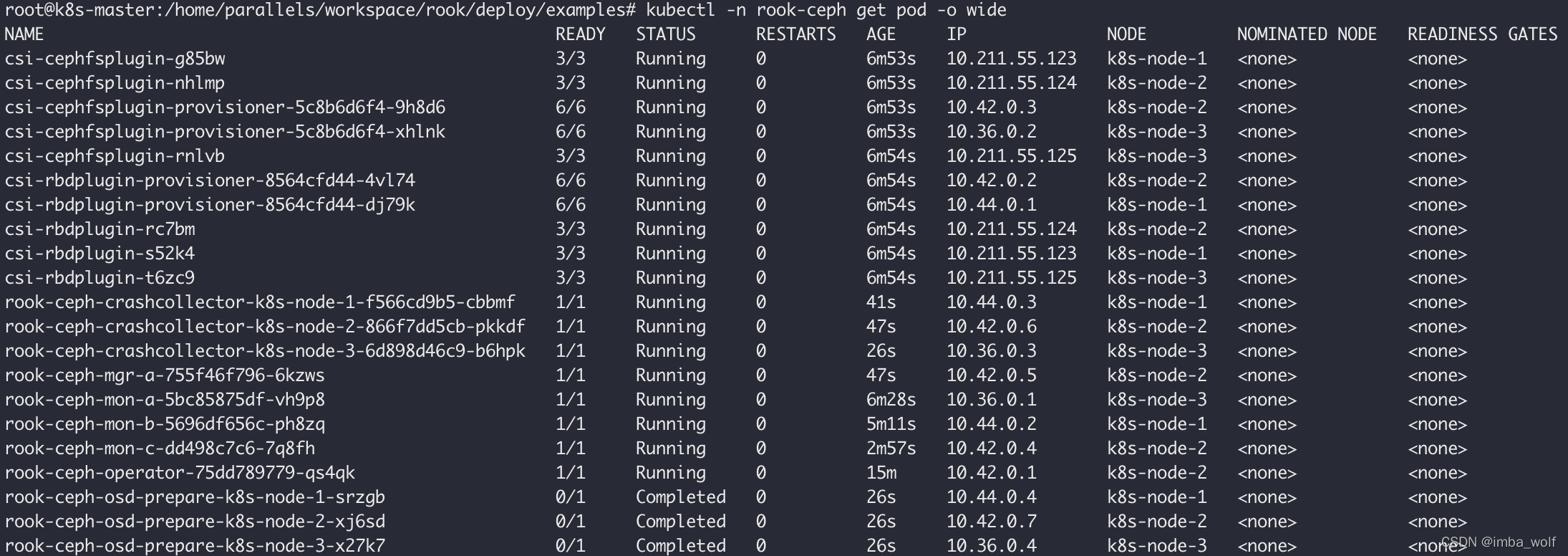Select pod rook-ceph-osd-prepare-k8s-node-1-srzgb
Image resolution: width=1568 pixels, height=556 pixels.
click(195, 497)
